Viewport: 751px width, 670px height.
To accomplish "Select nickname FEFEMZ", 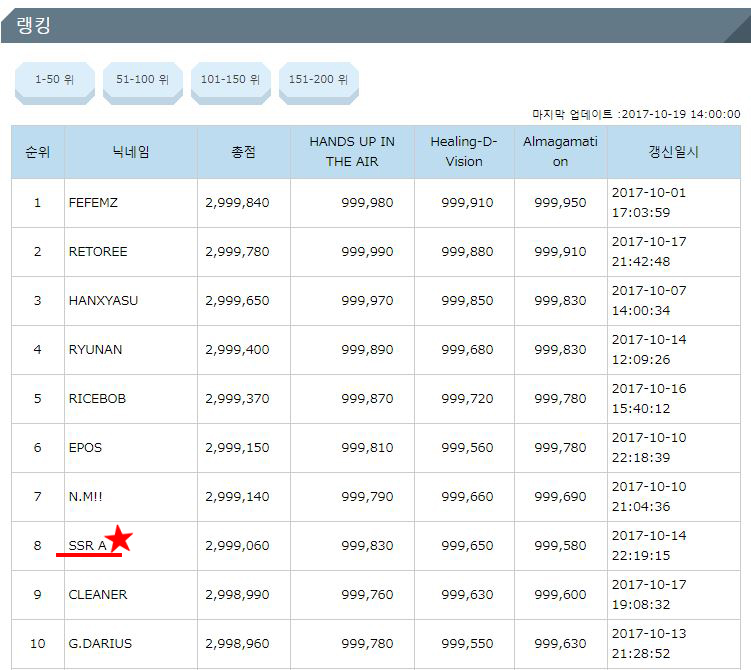I will click(93, 203).
